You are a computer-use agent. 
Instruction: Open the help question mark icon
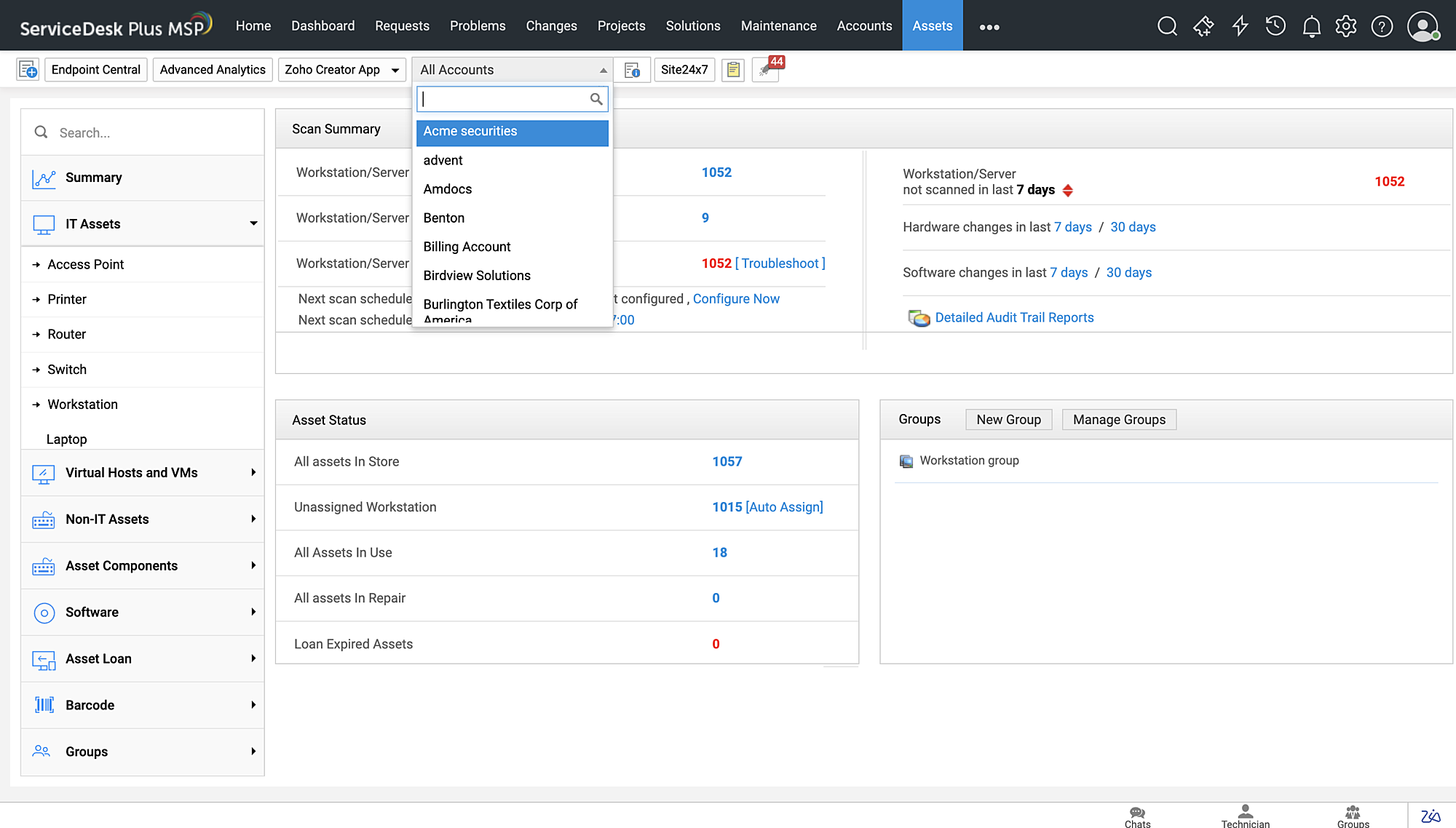tap(1382, 27)
